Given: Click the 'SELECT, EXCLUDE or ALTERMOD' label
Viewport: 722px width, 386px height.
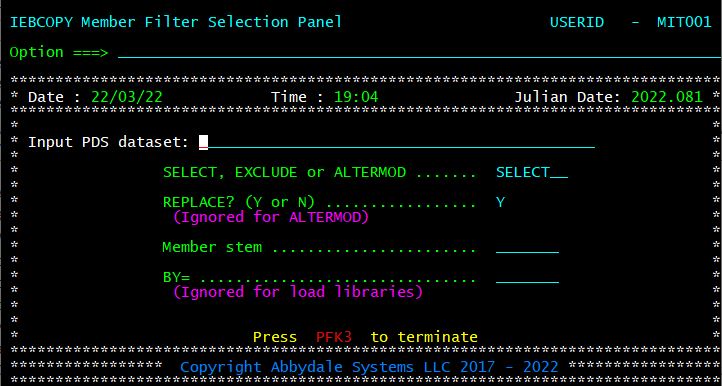Looking at the screenshot, I should coord(285,172).
